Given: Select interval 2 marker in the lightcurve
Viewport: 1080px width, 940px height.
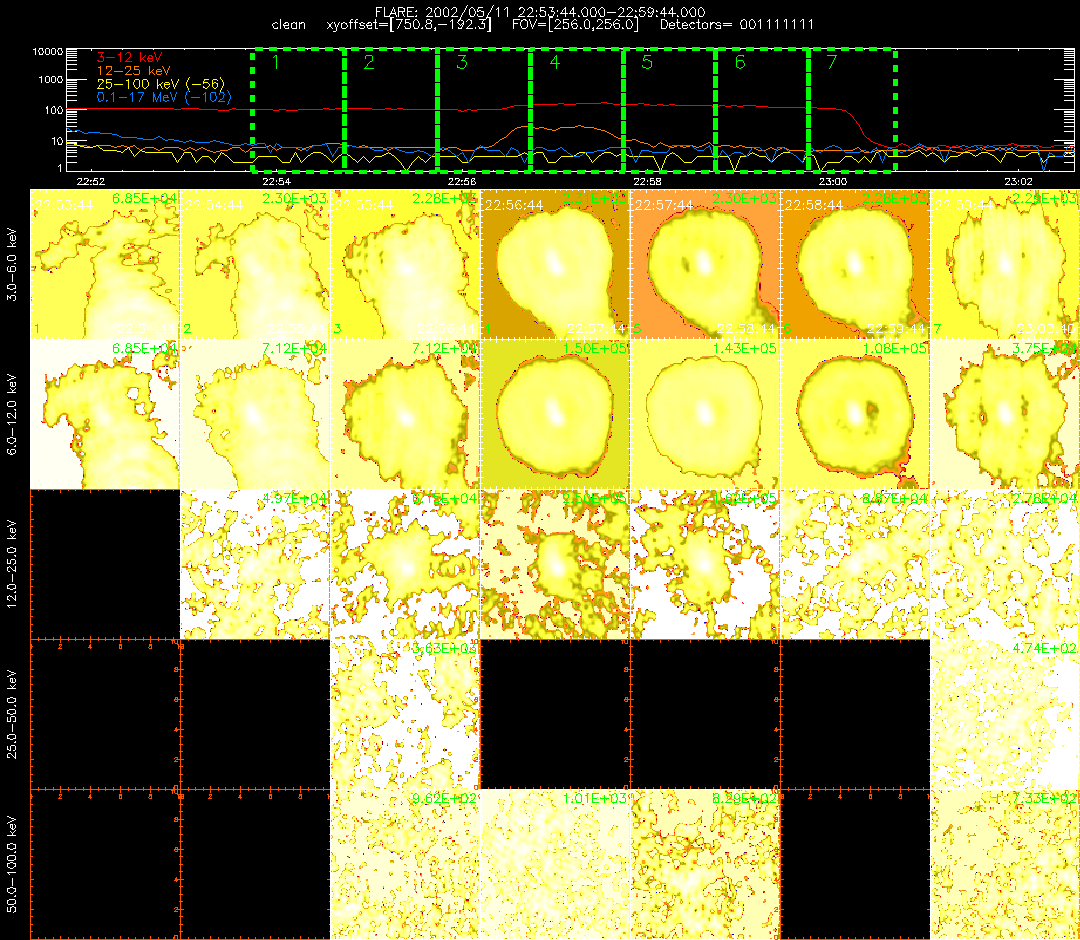Looking at the screenshot, I should pyautogui.click(x=368, y=63).
